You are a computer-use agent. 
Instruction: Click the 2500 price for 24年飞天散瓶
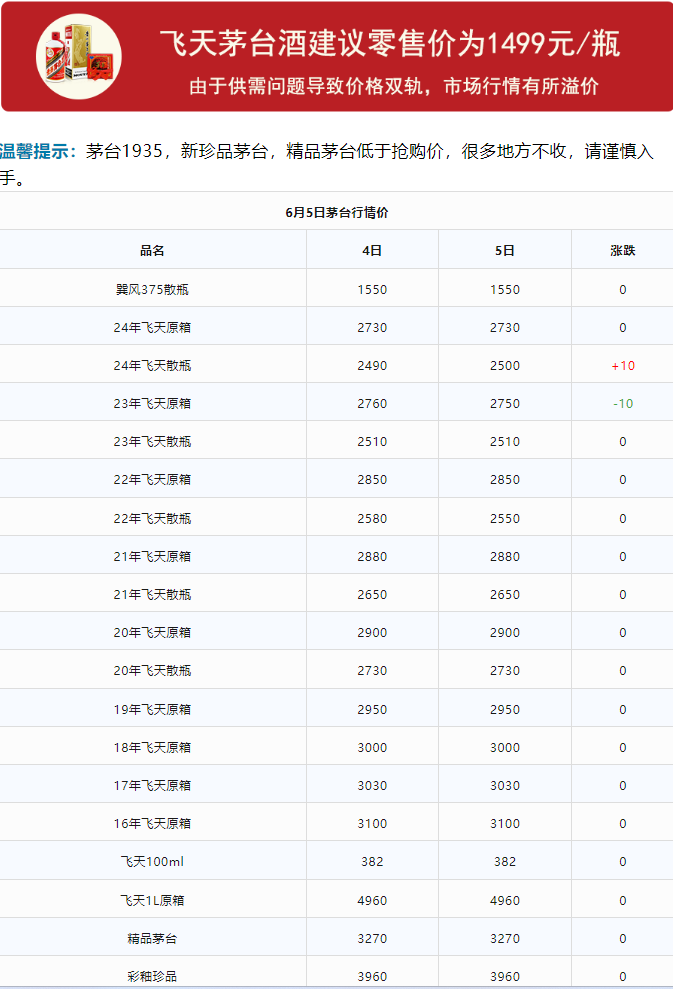(505, 366)
